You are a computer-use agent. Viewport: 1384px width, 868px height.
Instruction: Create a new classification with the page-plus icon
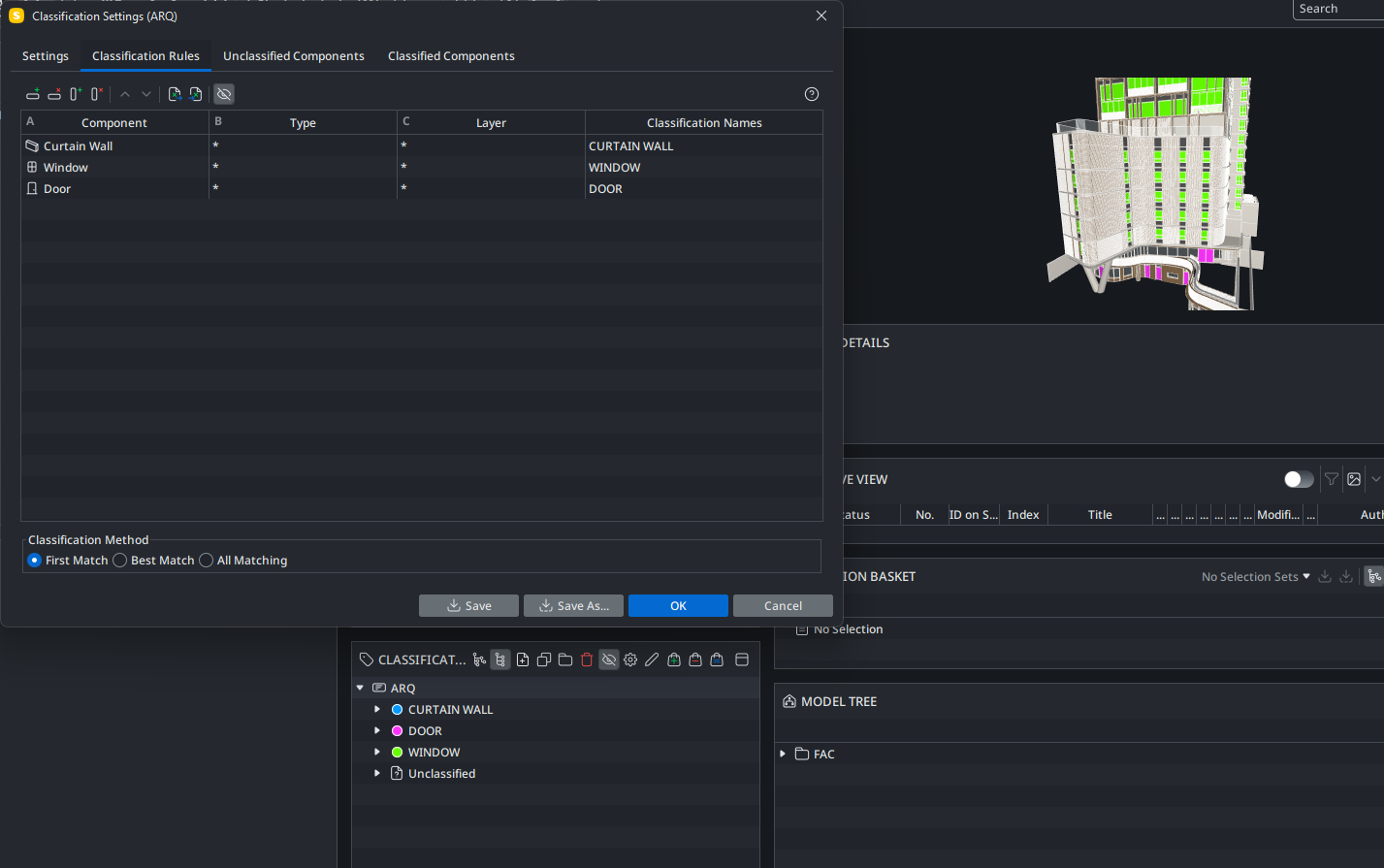coord(523,659)
